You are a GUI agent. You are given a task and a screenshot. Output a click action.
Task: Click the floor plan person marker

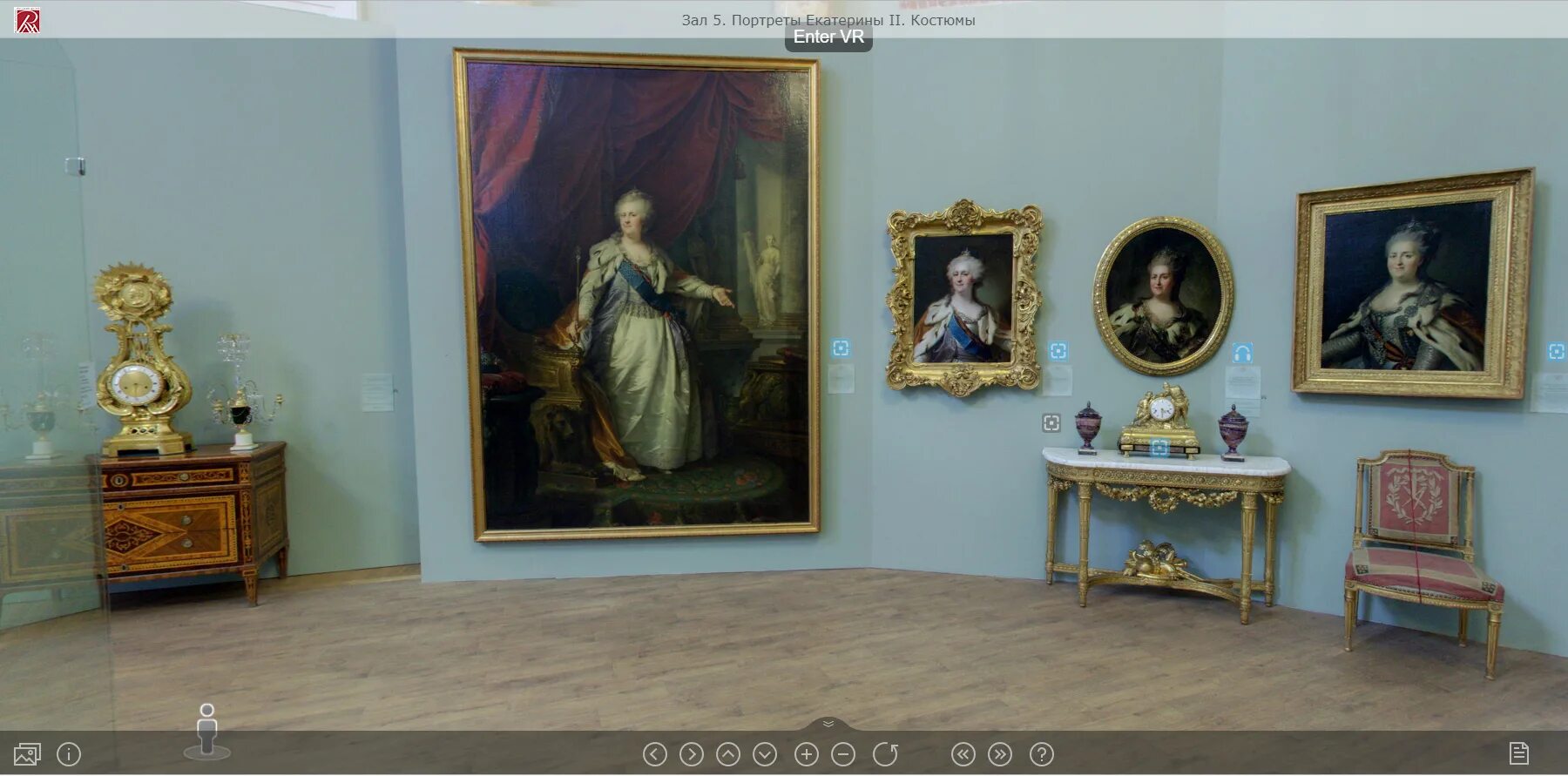[206, 731]
